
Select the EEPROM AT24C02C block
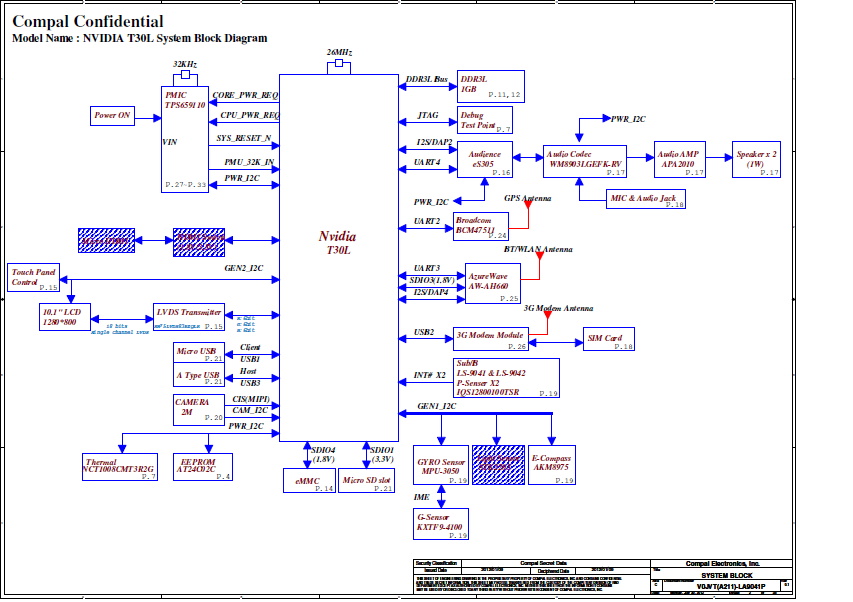click(203, 467)
